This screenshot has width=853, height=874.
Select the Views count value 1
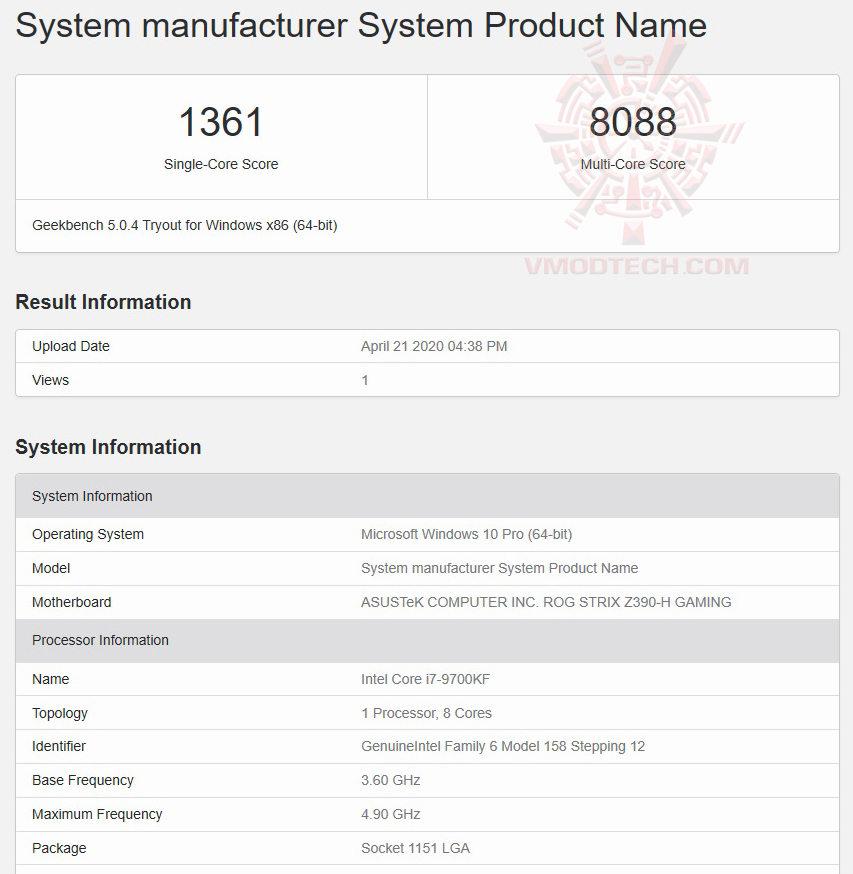pos(365,380)
